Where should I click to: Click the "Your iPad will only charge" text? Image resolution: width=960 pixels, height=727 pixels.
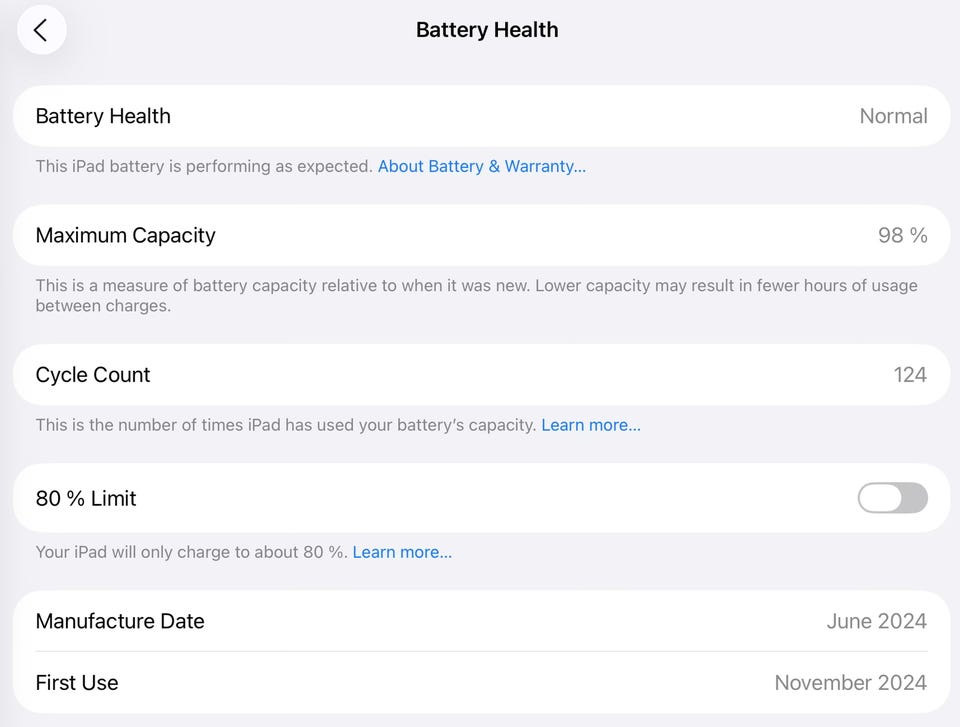point(192,552)
